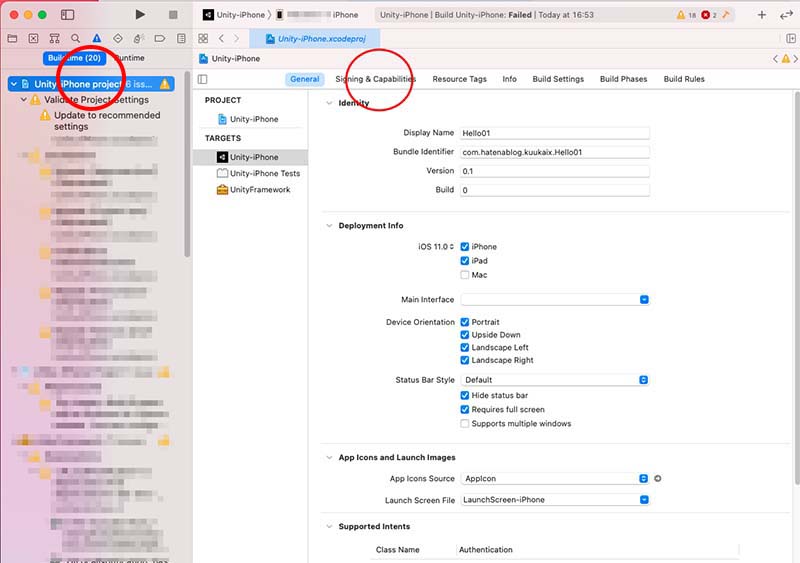Collapse App Icons and Launch Images section

[329, 457]
